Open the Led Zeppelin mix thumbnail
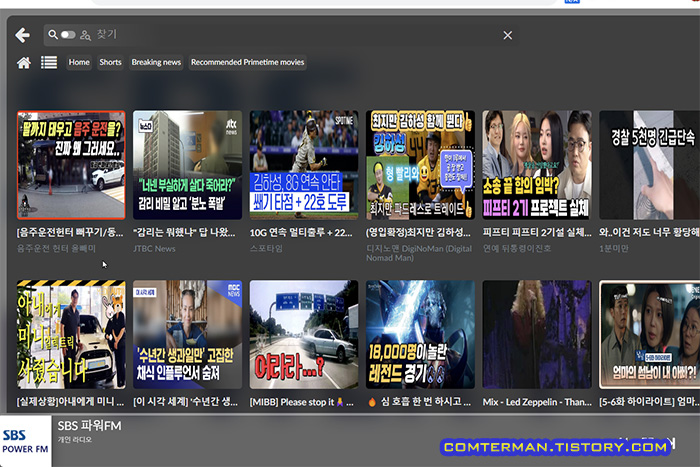The height and width of the screenshot is (467, 700). (537, 334)
